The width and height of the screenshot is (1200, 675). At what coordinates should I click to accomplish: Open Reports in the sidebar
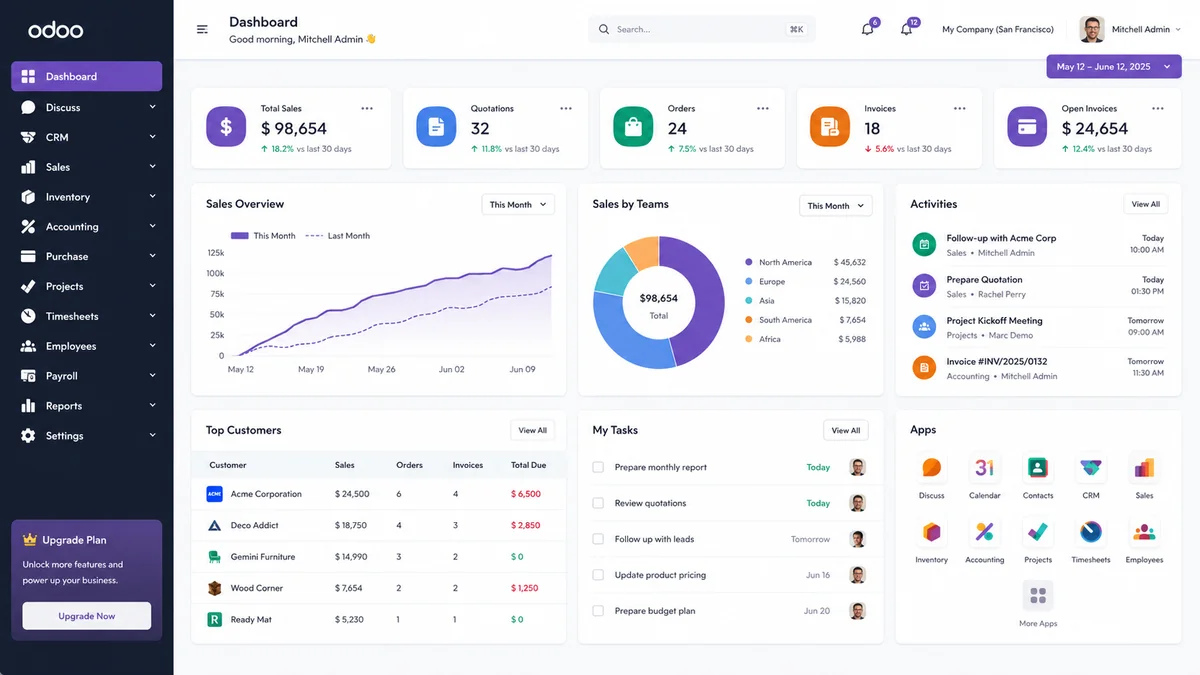[86, 406]
